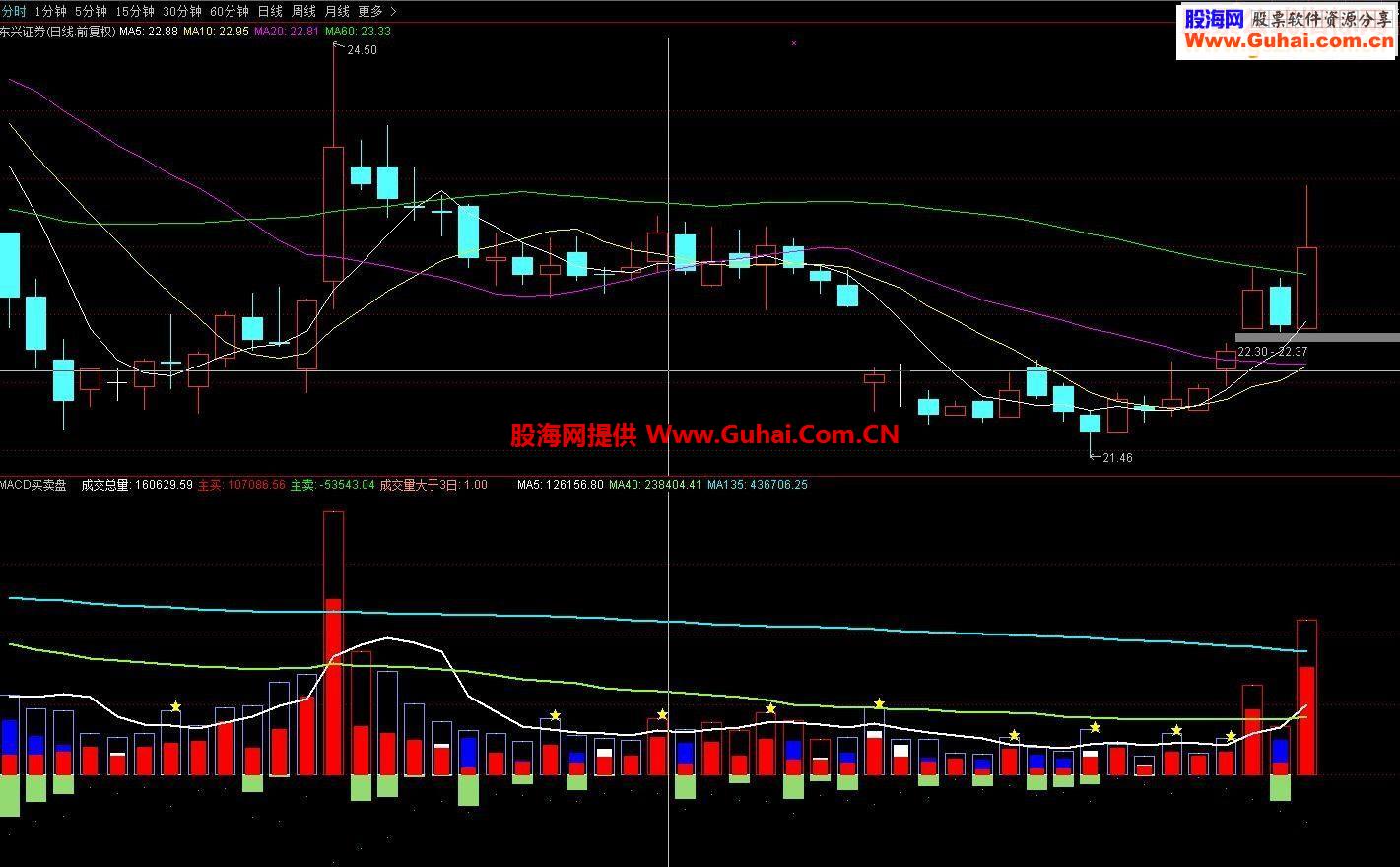Click the candlestick marked 21.46 low
Screen dimensions: 1400x867
coord(1090,424)
